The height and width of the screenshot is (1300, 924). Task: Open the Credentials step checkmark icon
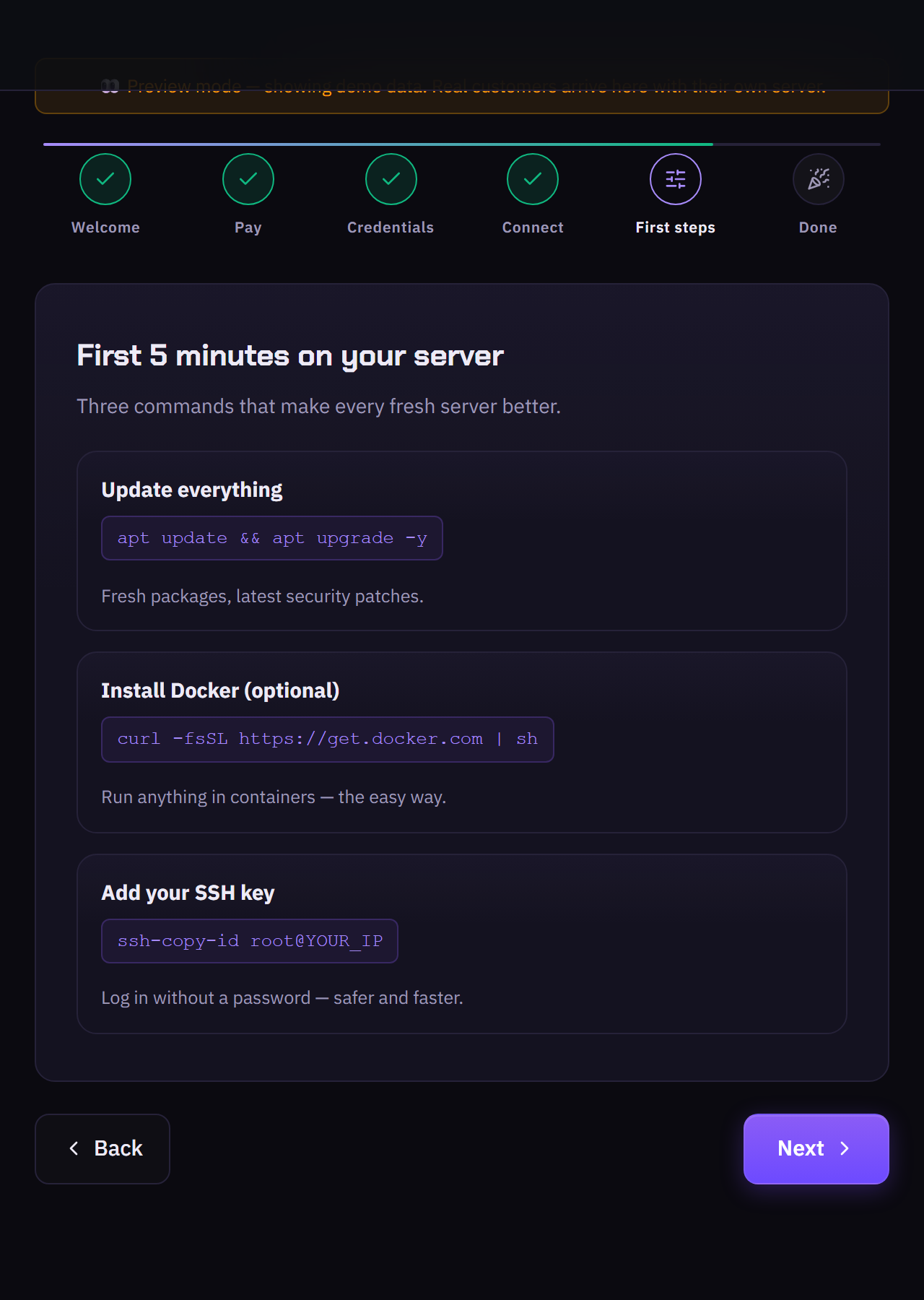coord(391,179)
